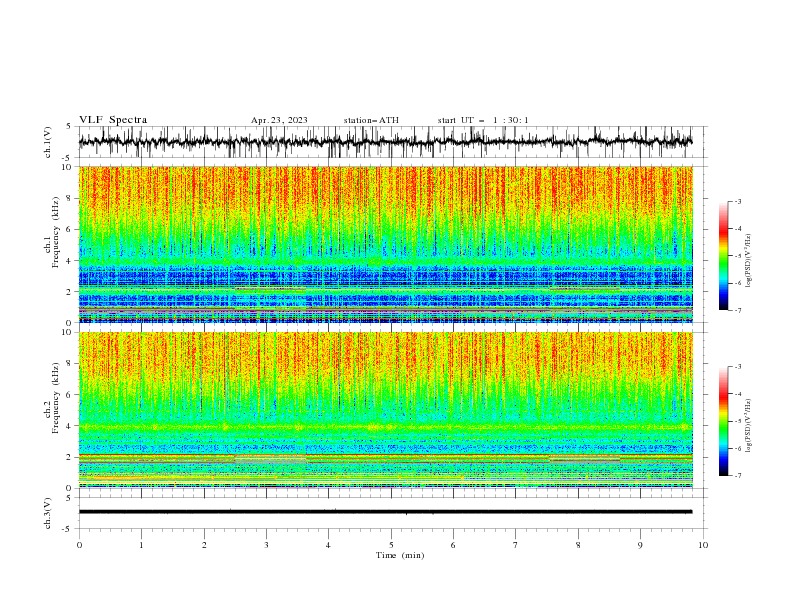This screenshot has width=792, height=612.
Task: Click the "station=ATH" header label
Action: point(371,120)
